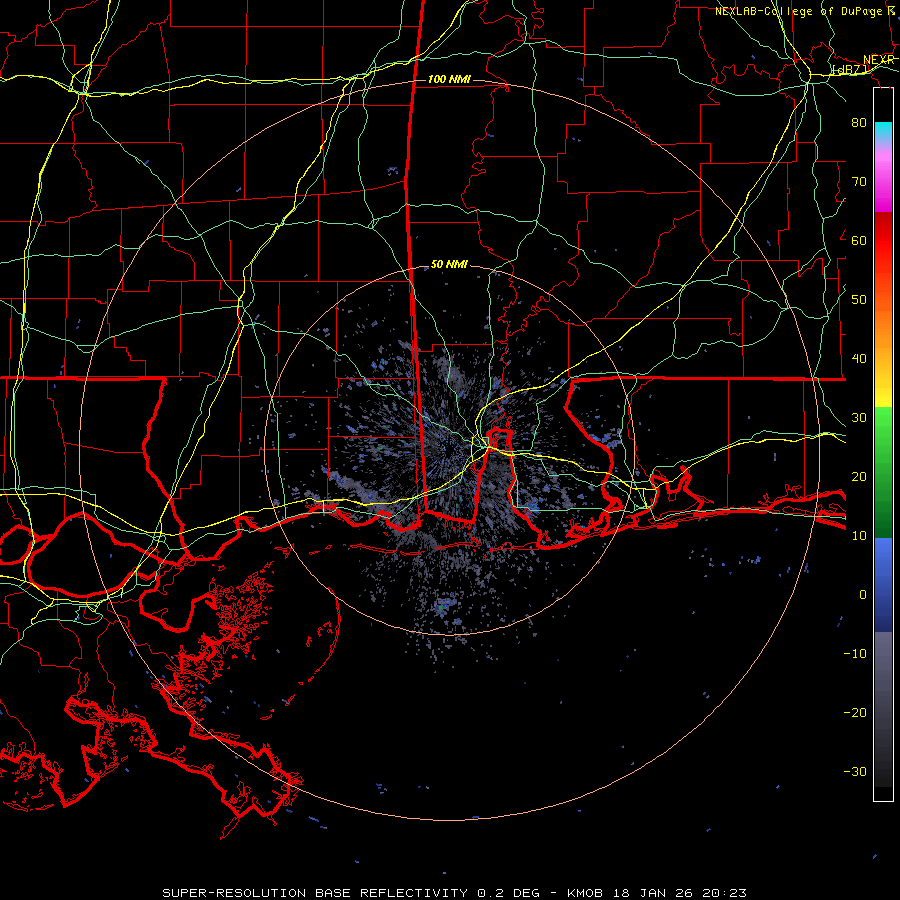Click the 50 value on the reflectivity scale

pos(859,300)
